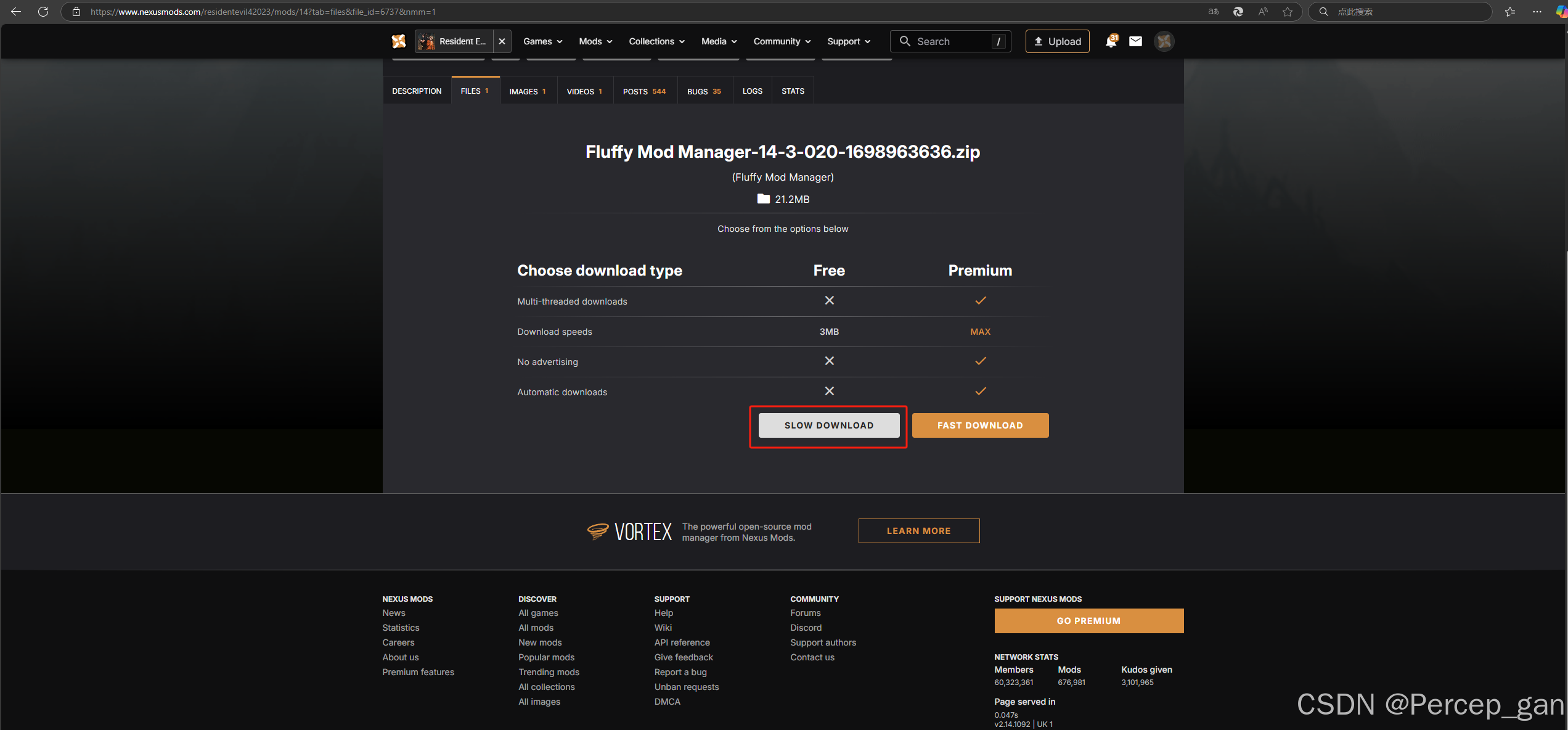Switch to the Posts tab
This screenshot has height=730, width=1568.
(x=644, y=91)
